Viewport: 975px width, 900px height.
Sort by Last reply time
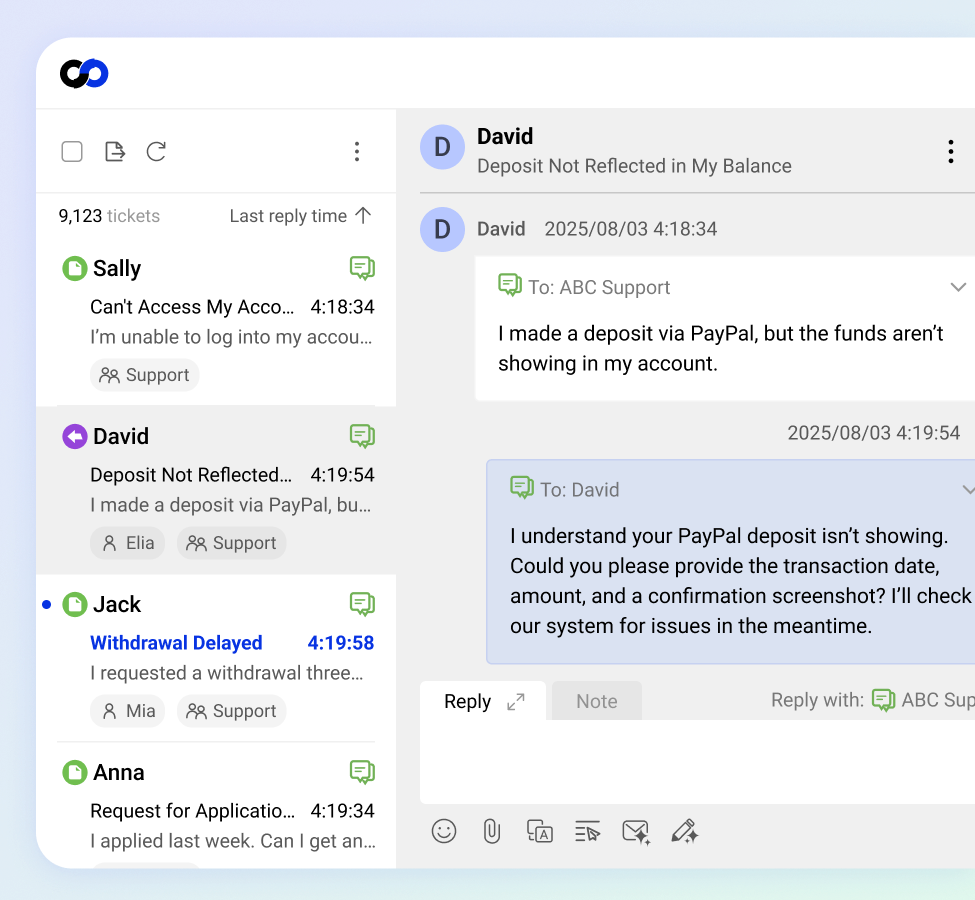288,216
